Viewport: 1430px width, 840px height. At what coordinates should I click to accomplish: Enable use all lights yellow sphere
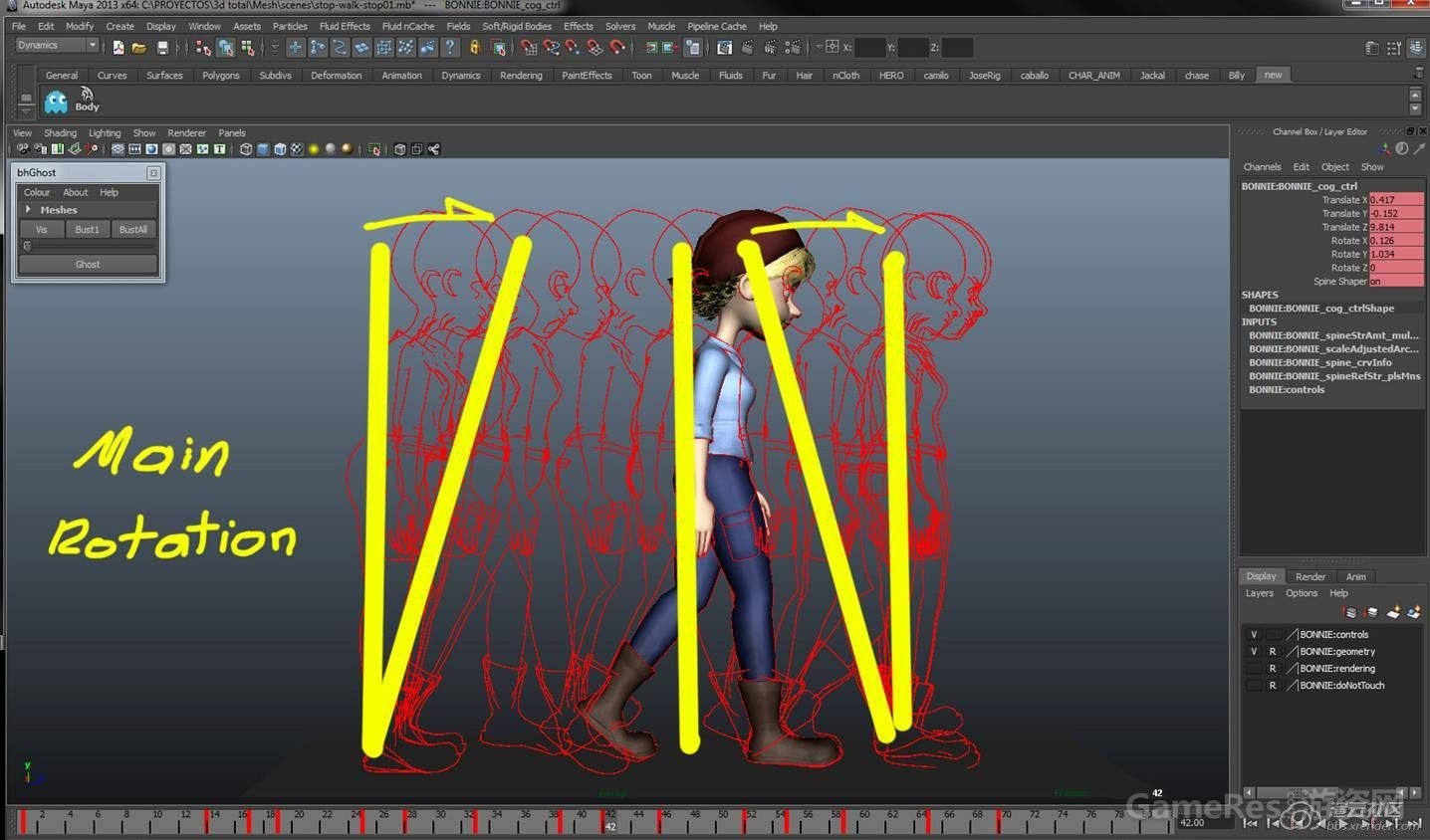(x=314, y=149)
